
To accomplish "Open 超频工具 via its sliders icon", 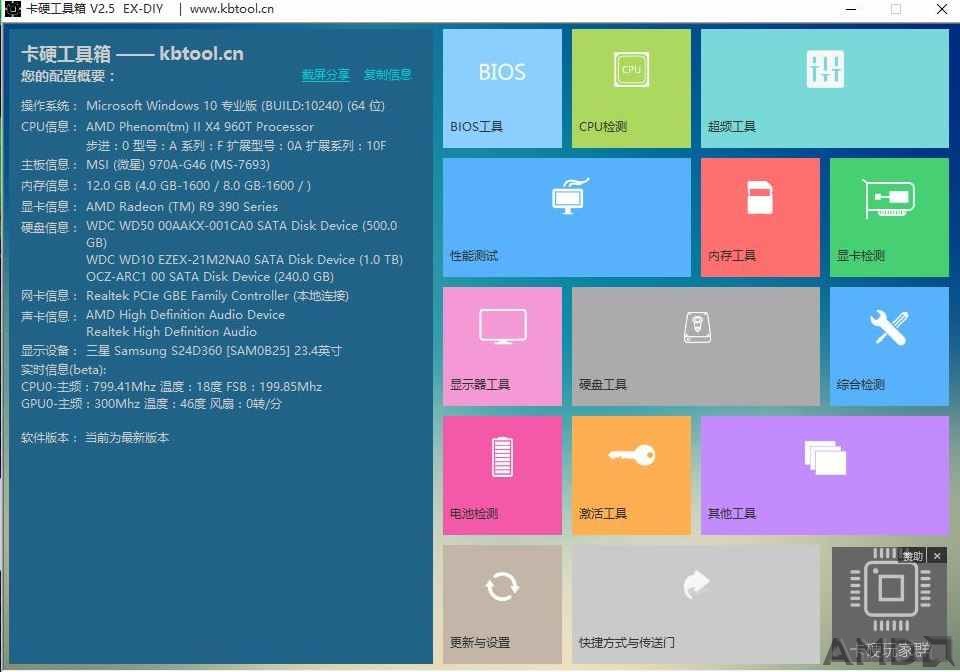I will [825, 69].
